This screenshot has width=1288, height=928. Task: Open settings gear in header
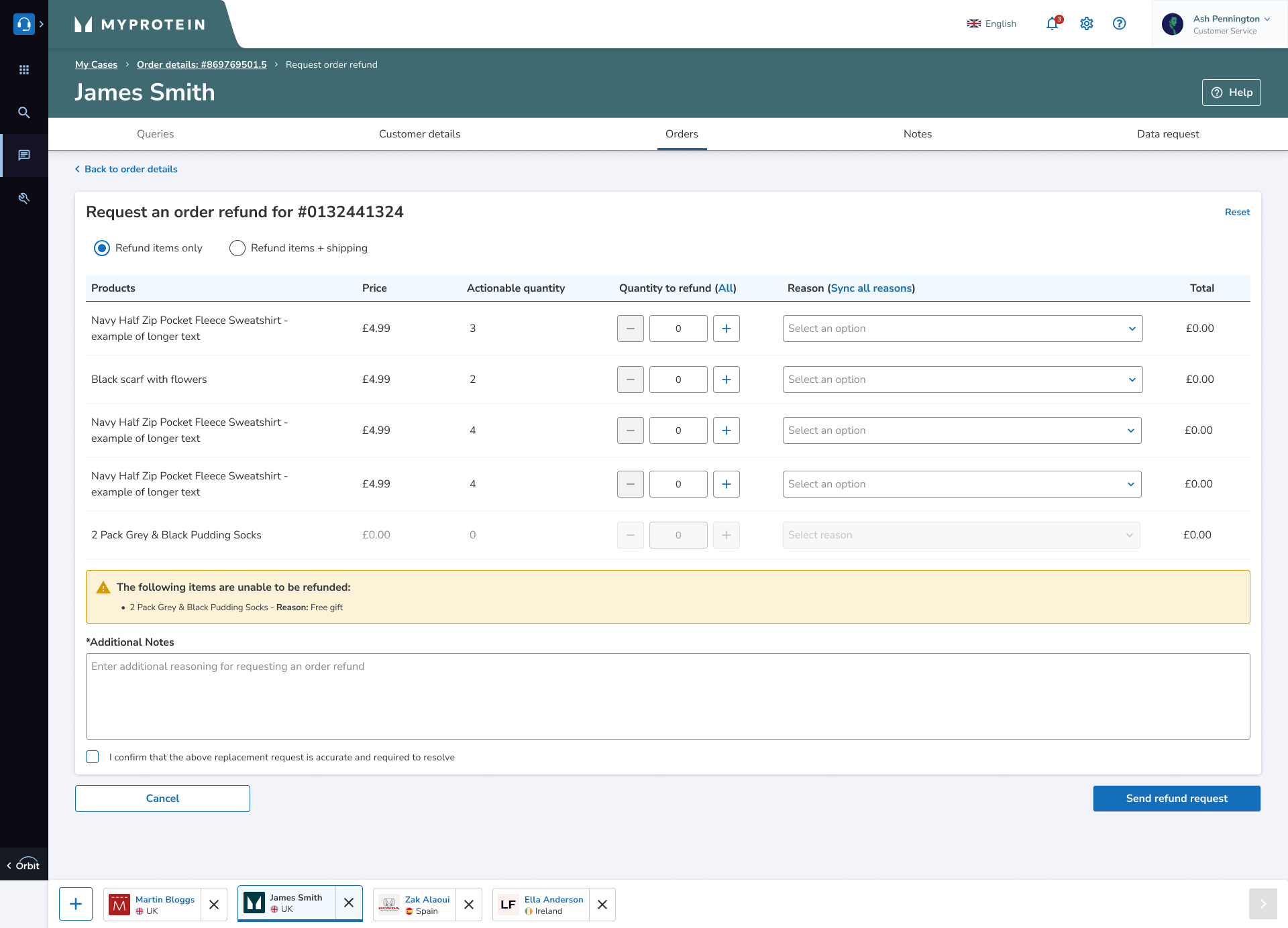tap(1087, 24)
